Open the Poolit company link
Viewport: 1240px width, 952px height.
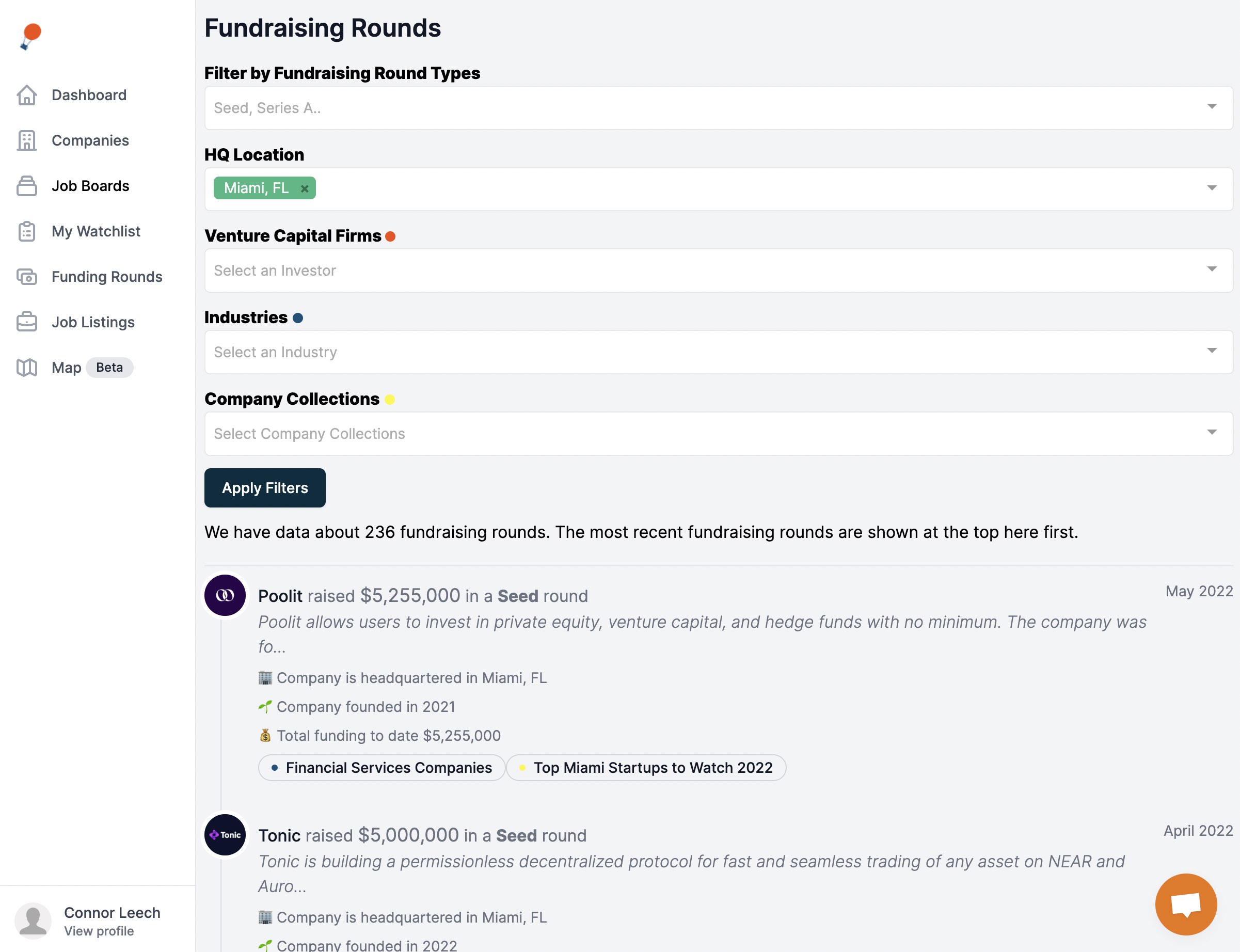[280, 596]
